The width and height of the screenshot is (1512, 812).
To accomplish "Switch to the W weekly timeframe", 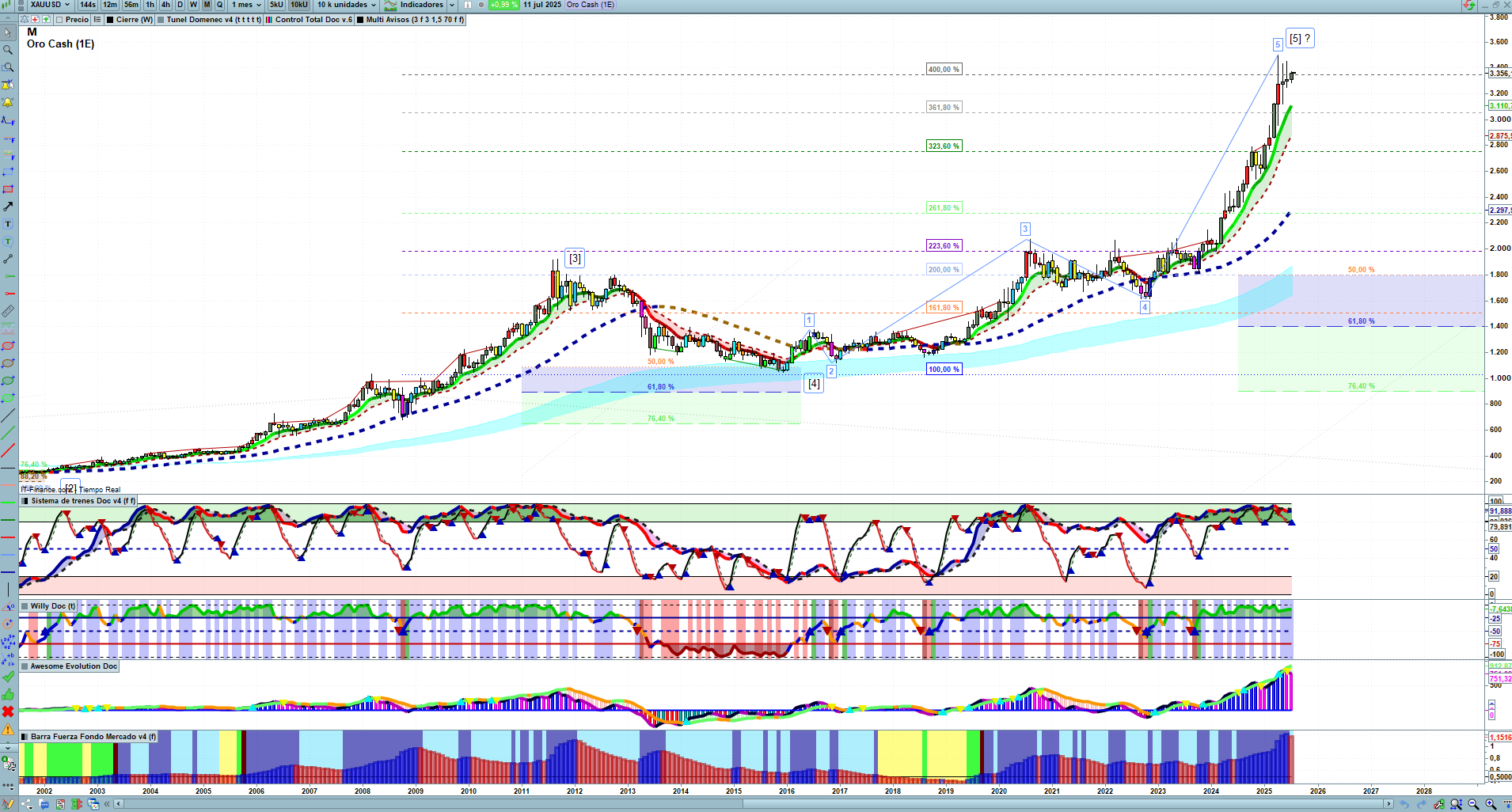I will (193, 5).
